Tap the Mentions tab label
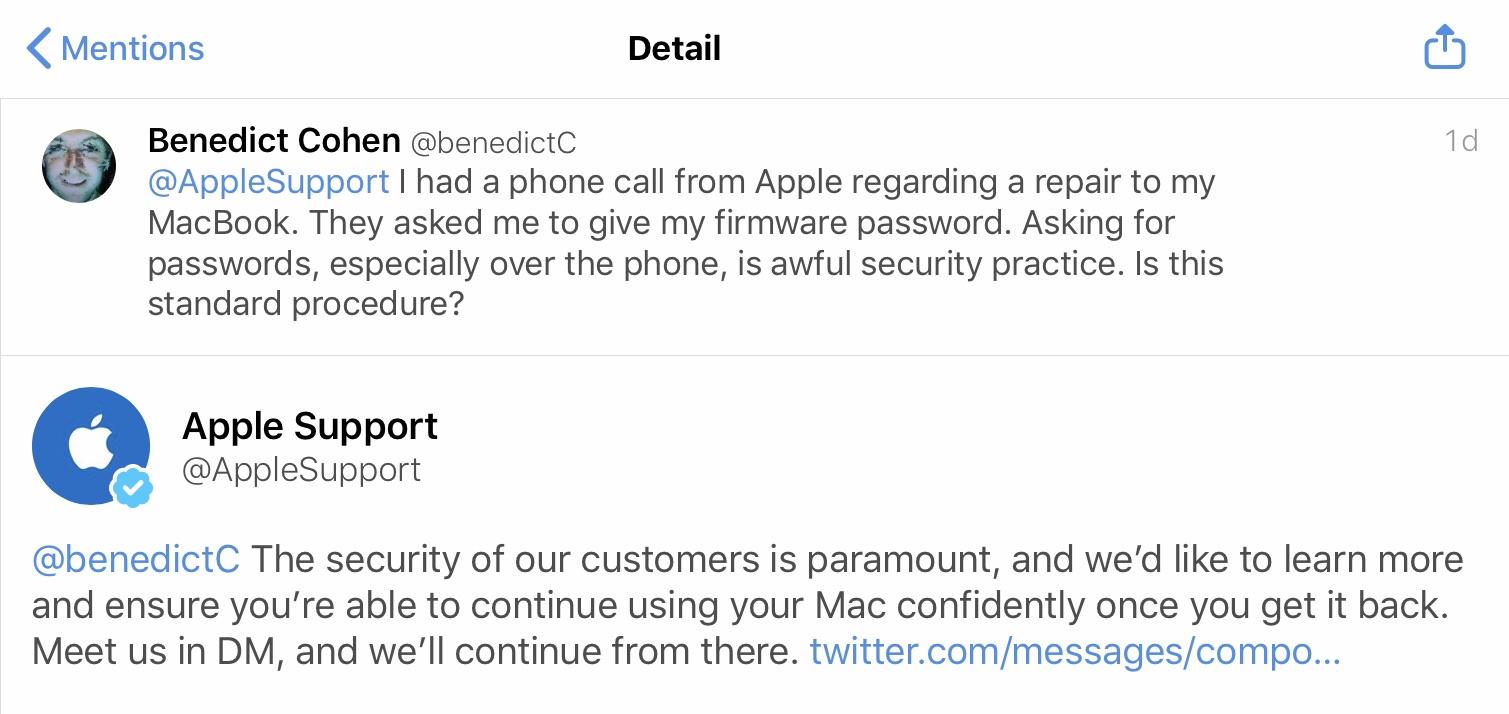 132,48
